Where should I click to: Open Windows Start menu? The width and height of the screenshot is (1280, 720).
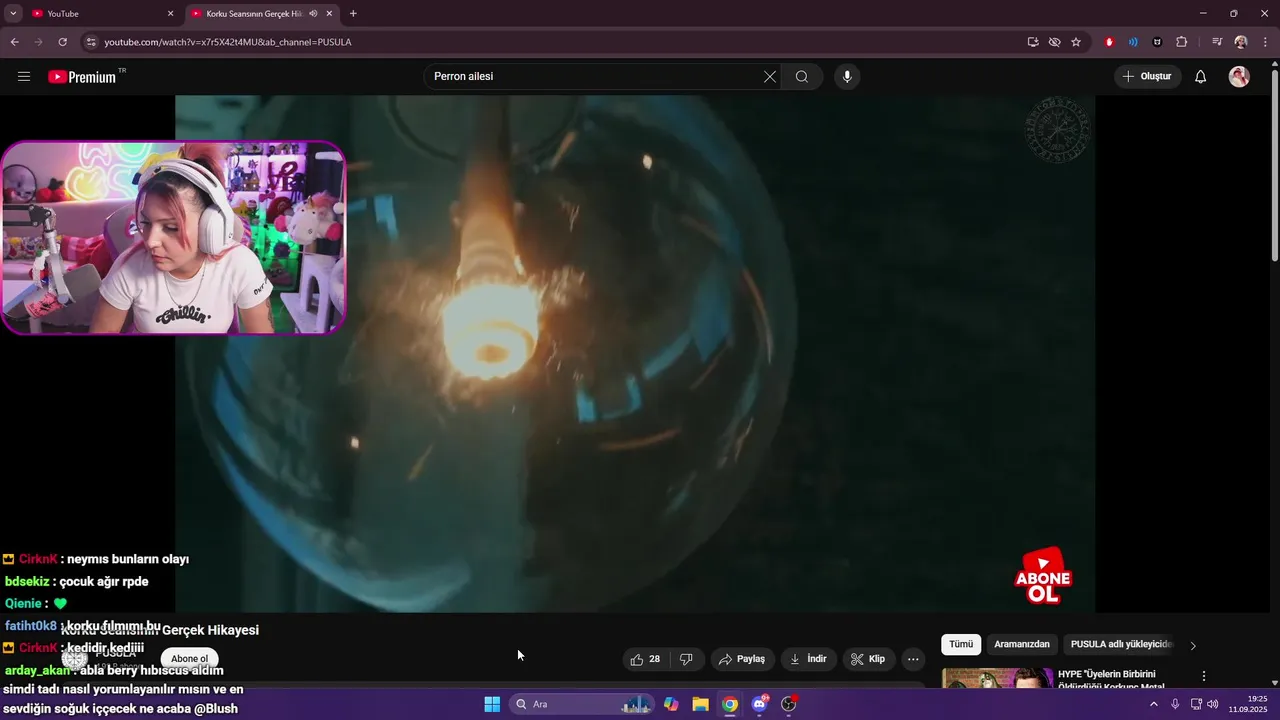tap(492, 704)
